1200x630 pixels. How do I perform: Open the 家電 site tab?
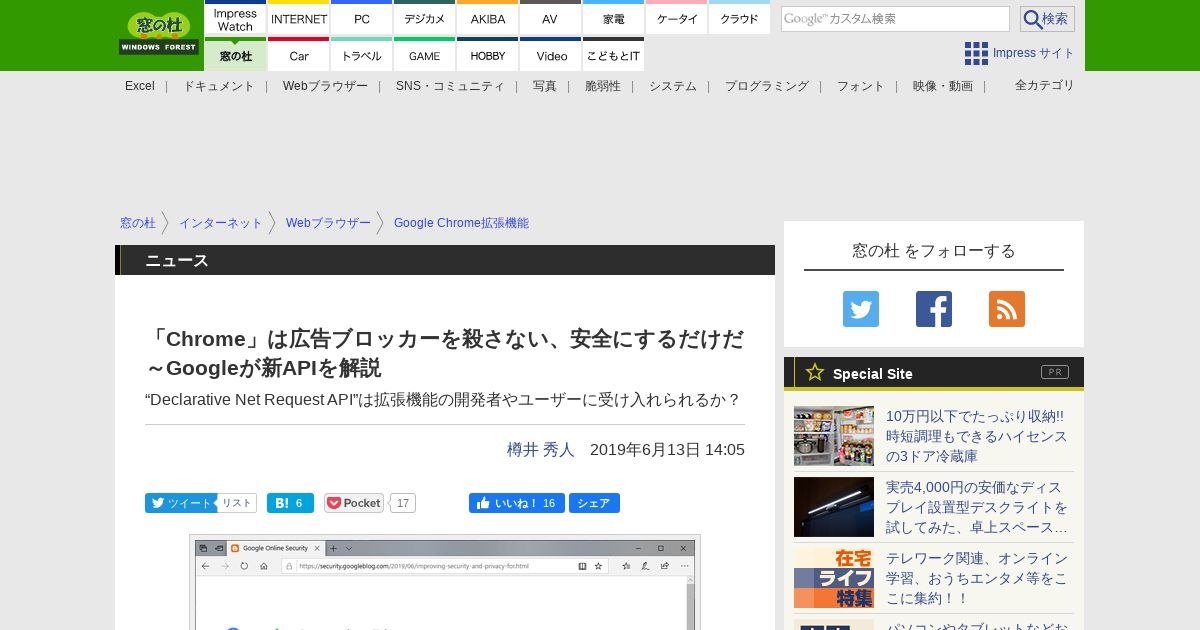[x=613, y=18]
